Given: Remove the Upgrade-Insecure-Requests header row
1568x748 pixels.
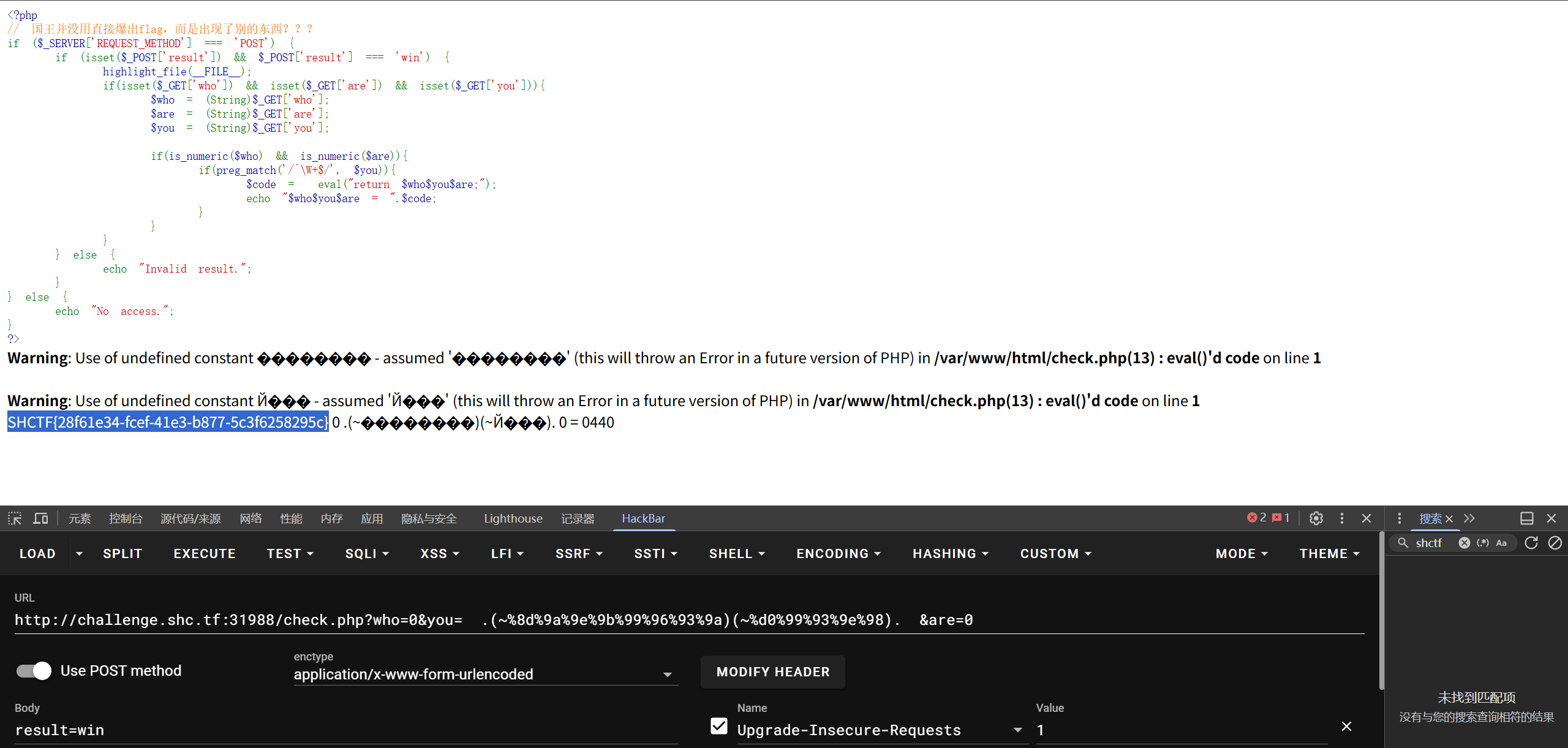Looking at the screenshot, I should 1346,726.
